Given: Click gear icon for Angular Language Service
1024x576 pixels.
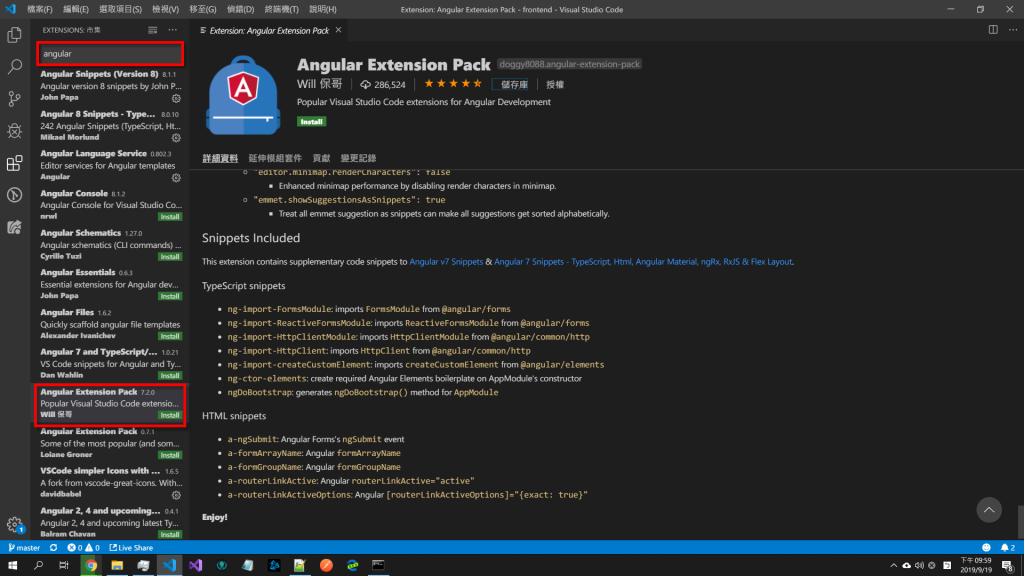Looking at the screenshot, I should (176, 178).
